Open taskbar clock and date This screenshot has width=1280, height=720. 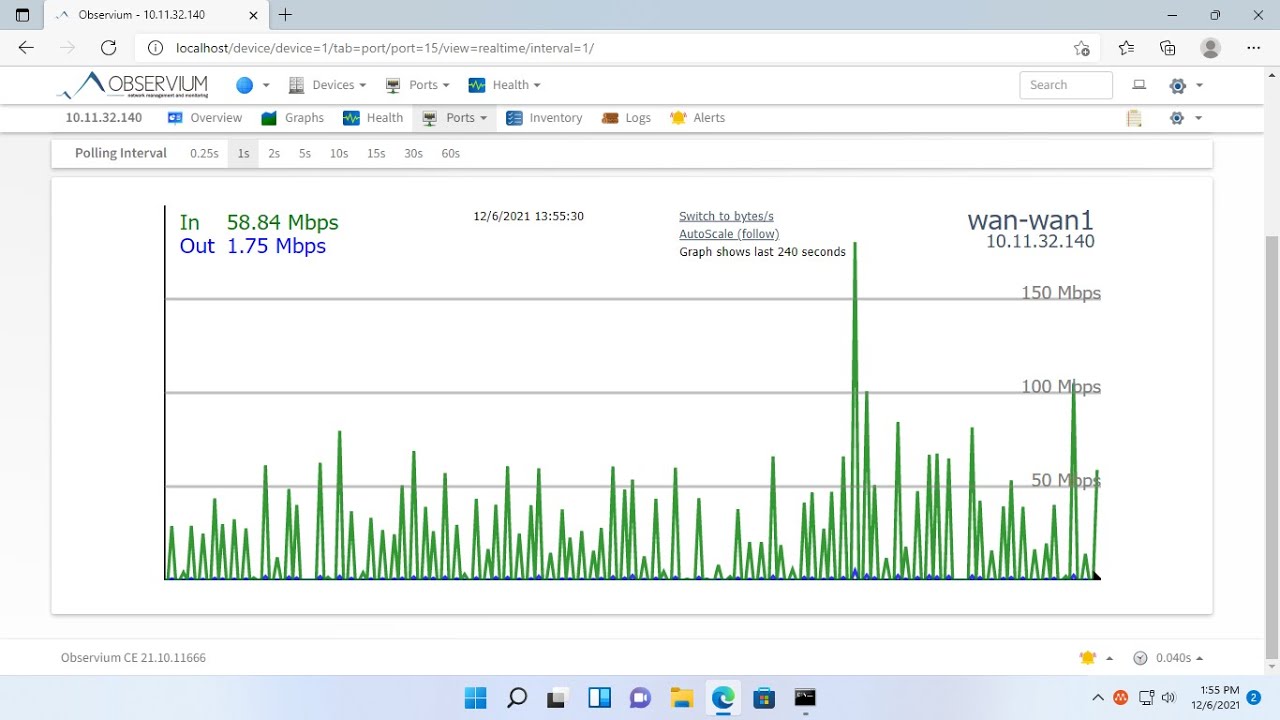(x=1216, y=697)
